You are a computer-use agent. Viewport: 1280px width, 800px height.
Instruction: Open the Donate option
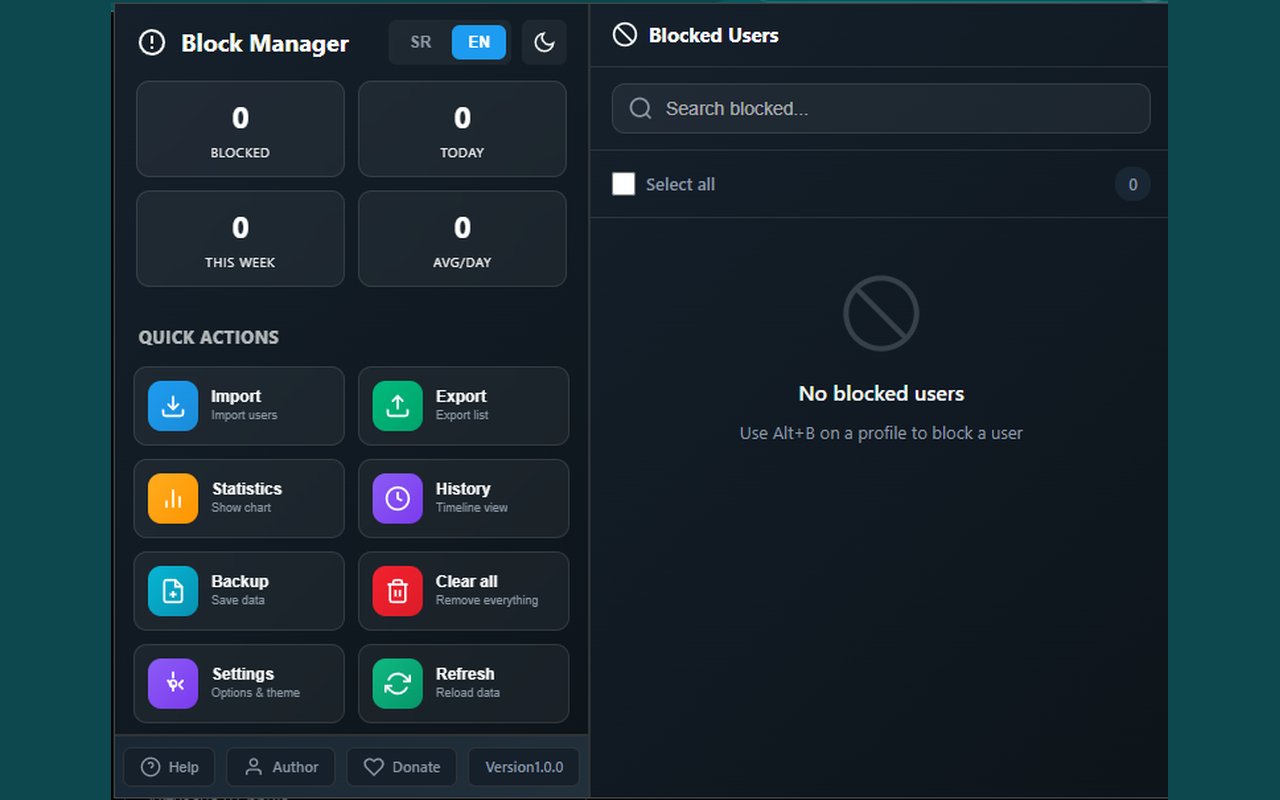(401, 766)
